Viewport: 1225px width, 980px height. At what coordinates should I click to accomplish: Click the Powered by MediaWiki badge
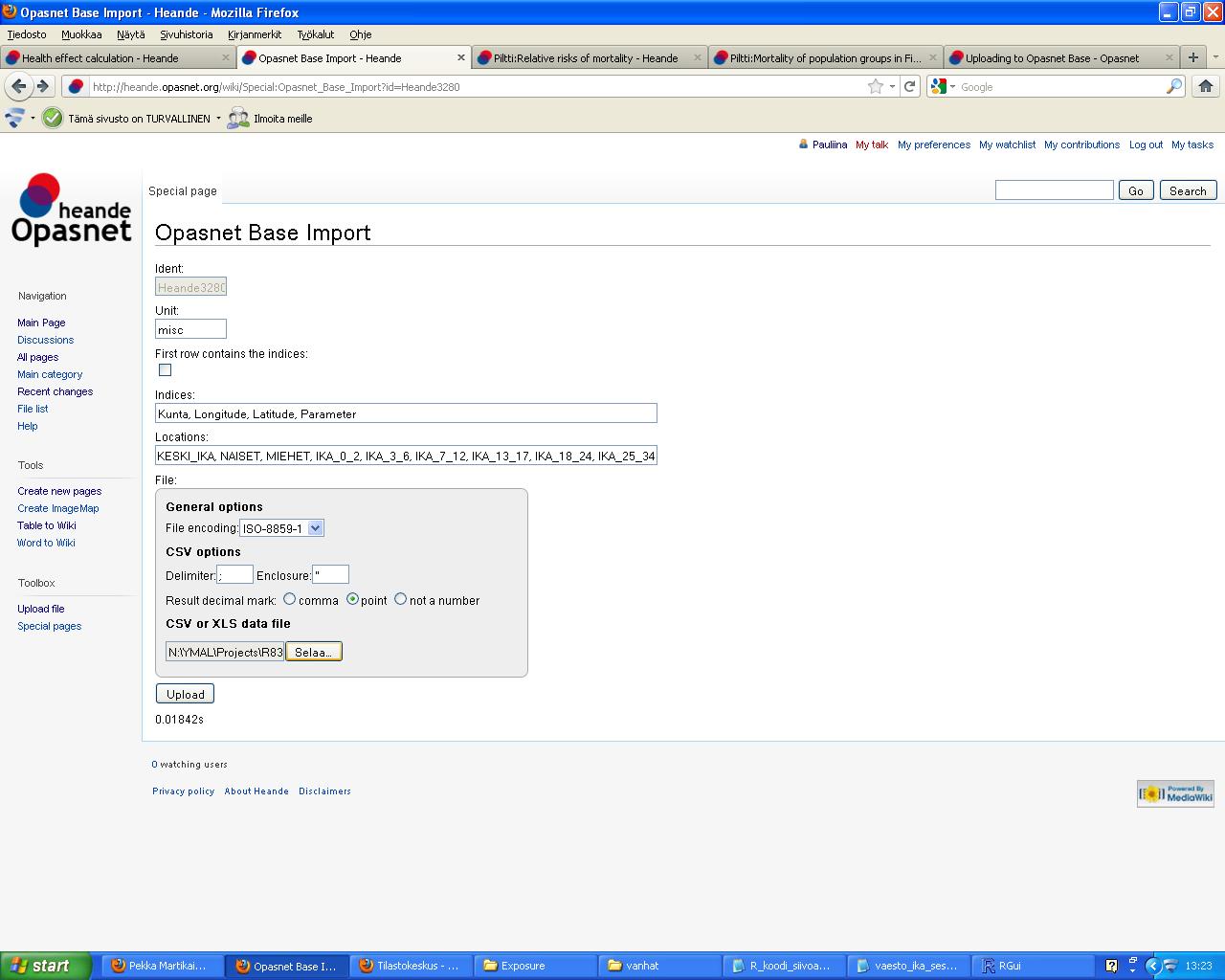[x=1175, y=793]
